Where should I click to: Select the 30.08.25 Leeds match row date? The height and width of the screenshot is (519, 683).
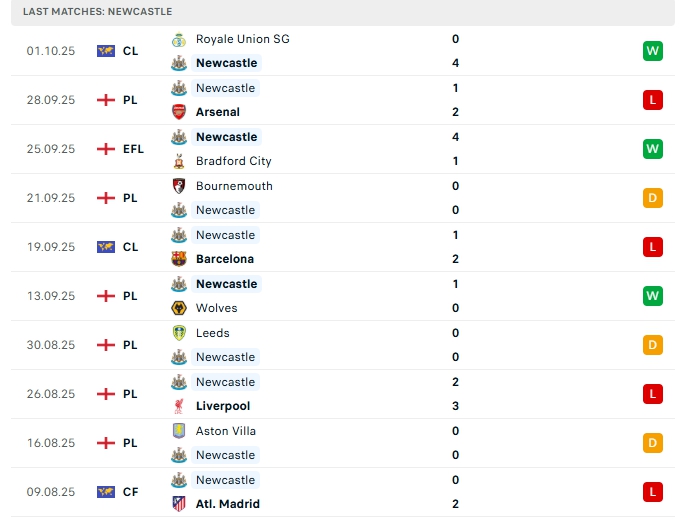click(51, 345)
